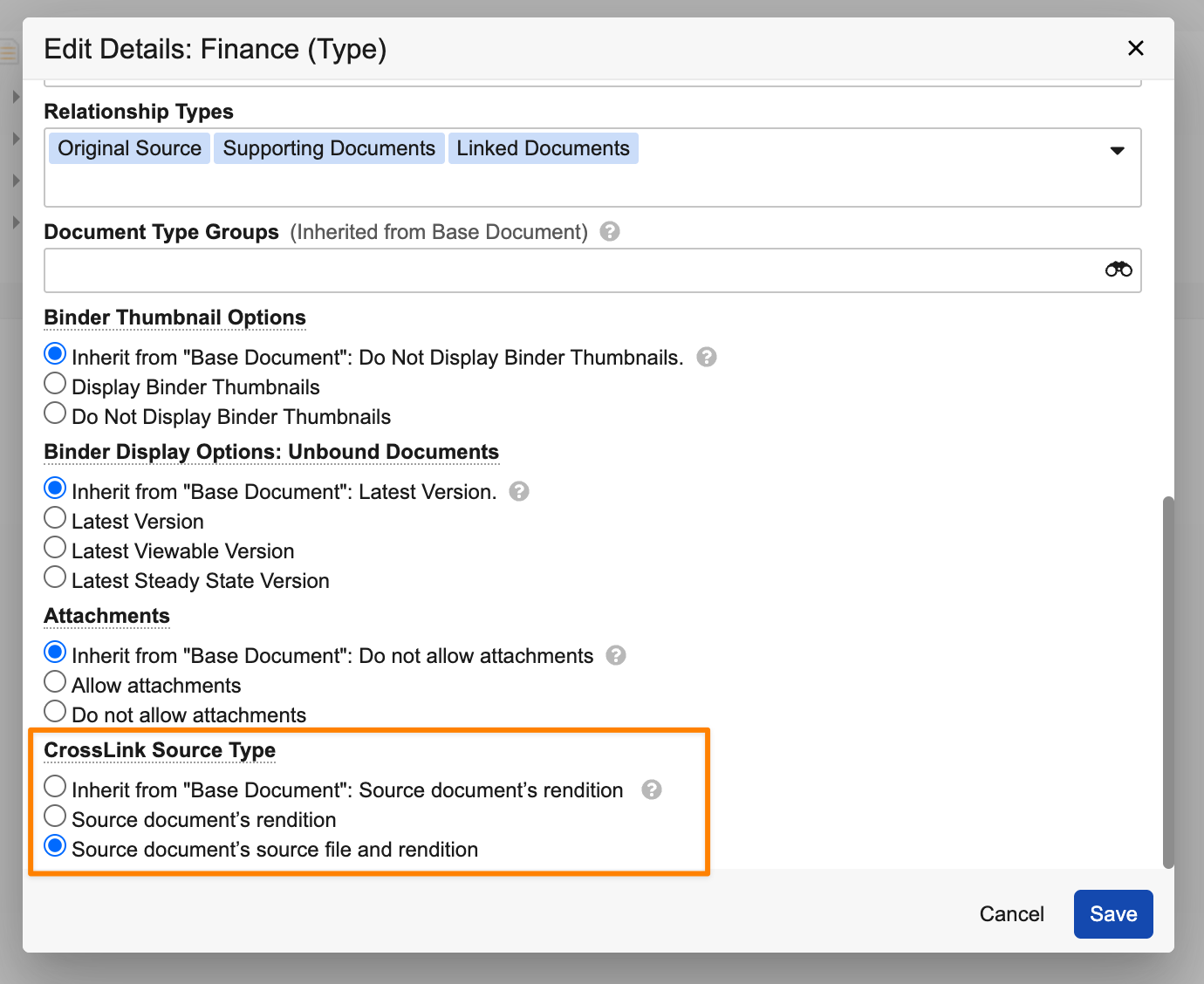Image resolution: width=1204 pixels, height=984 pixels.
Task: Expand the Relationship Types dropdown arrow
Action: 1117,151
